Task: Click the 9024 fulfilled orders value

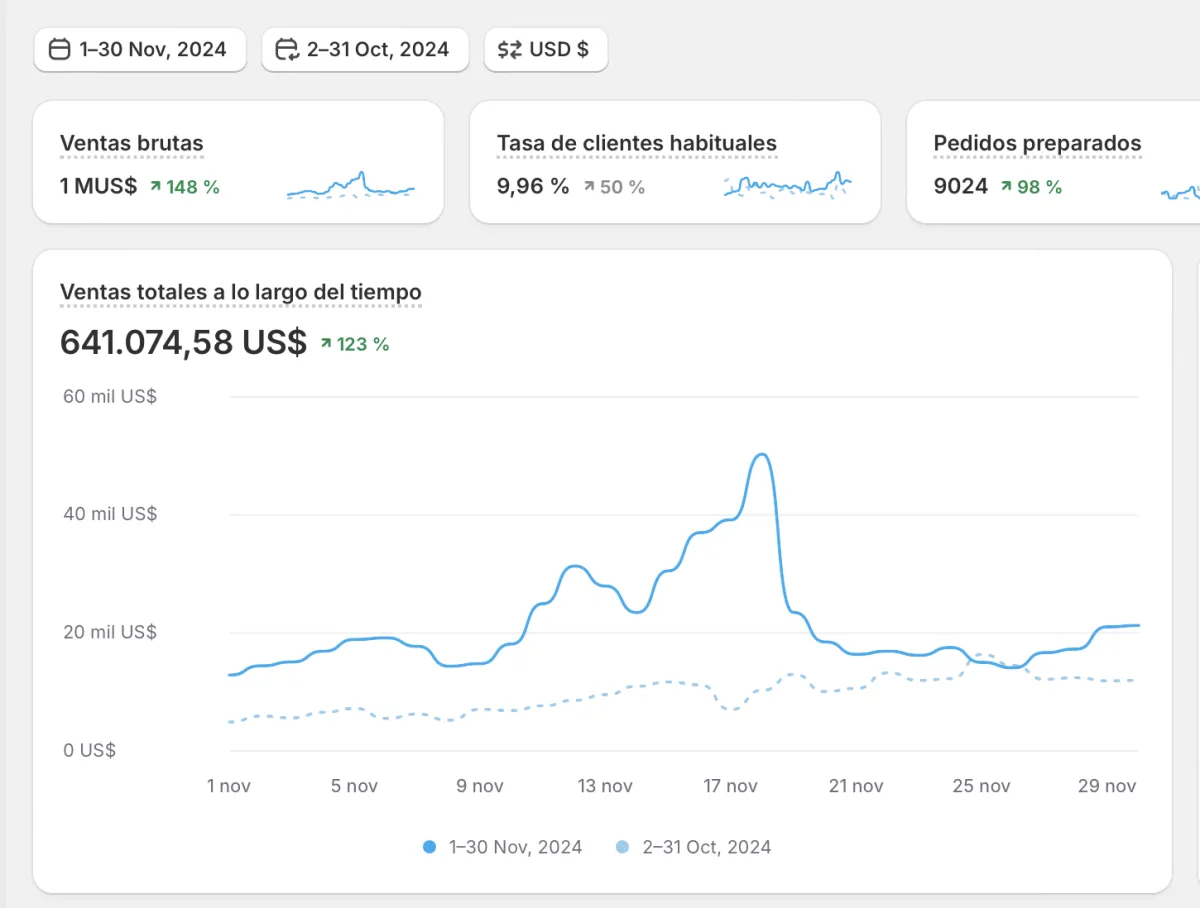Action: (961, 186)
